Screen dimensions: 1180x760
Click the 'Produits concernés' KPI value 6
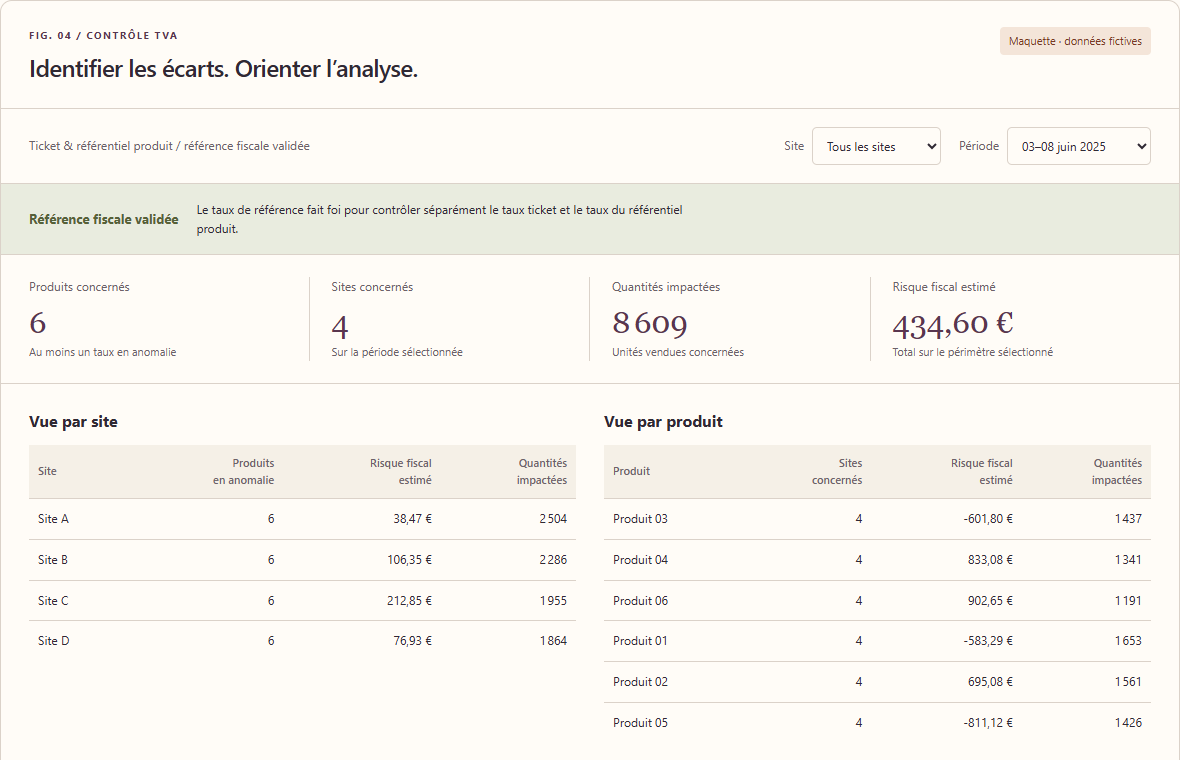coord(38,324)
